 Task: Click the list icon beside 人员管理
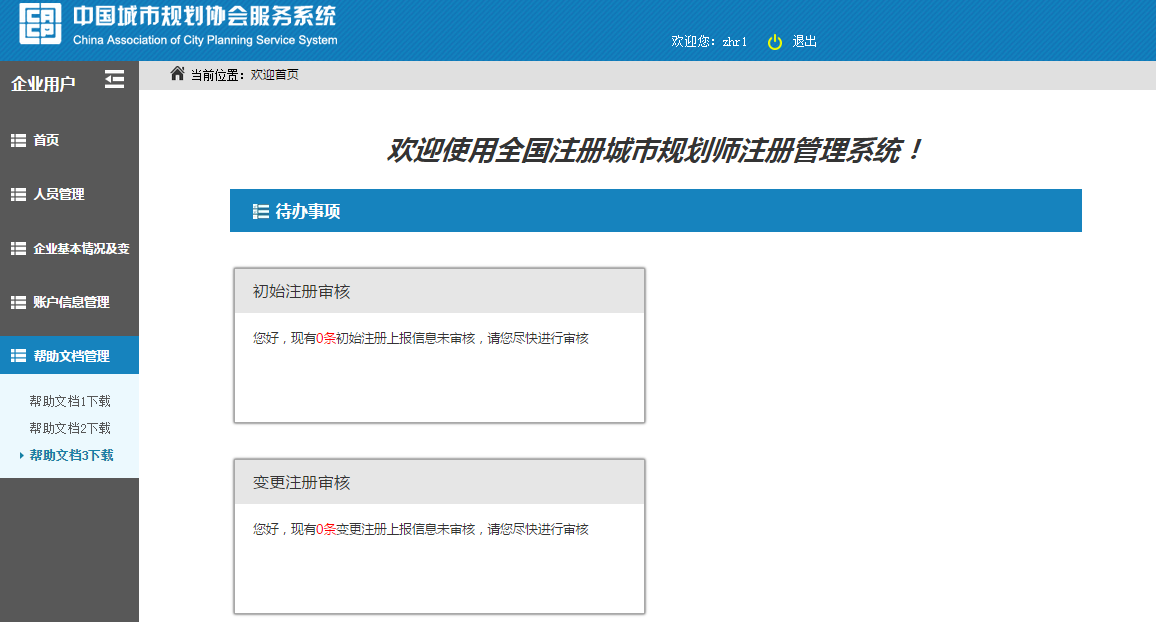pos(18,195)
